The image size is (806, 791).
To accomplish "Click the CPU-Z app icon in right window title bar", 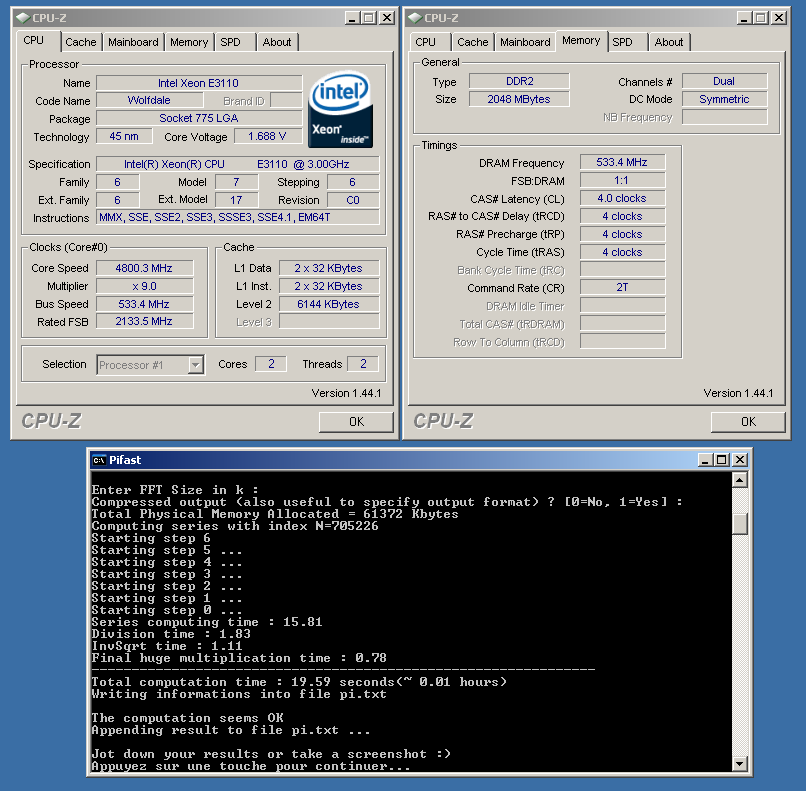I will (415, 18).
